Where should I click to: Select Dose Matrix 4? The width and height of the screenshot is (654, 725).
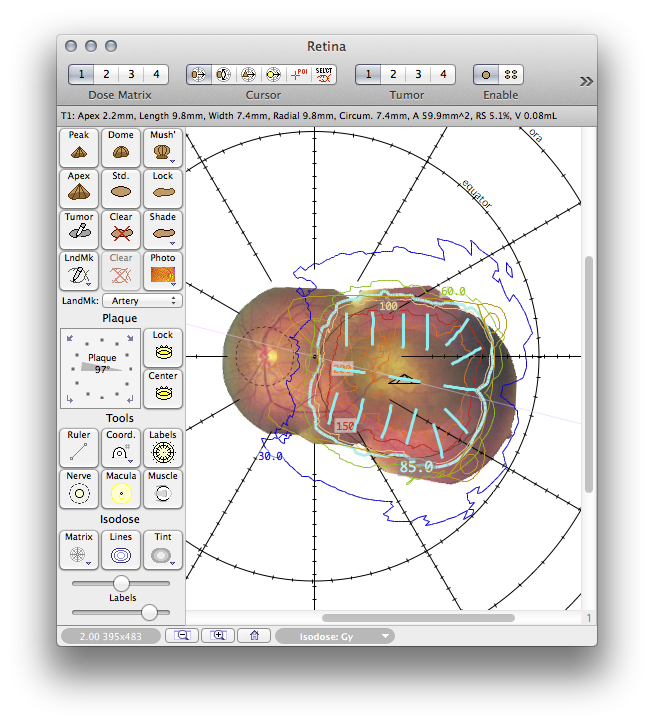156,74
